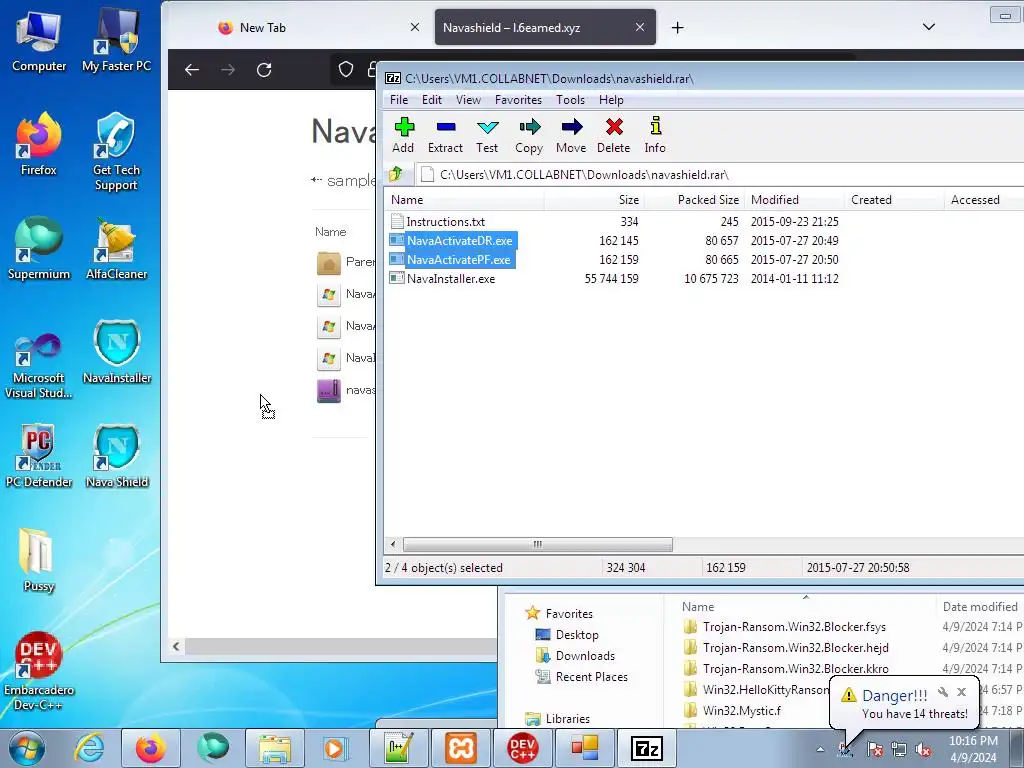Click the Firefox tracking protection shield icon

[x=345, y=69]
